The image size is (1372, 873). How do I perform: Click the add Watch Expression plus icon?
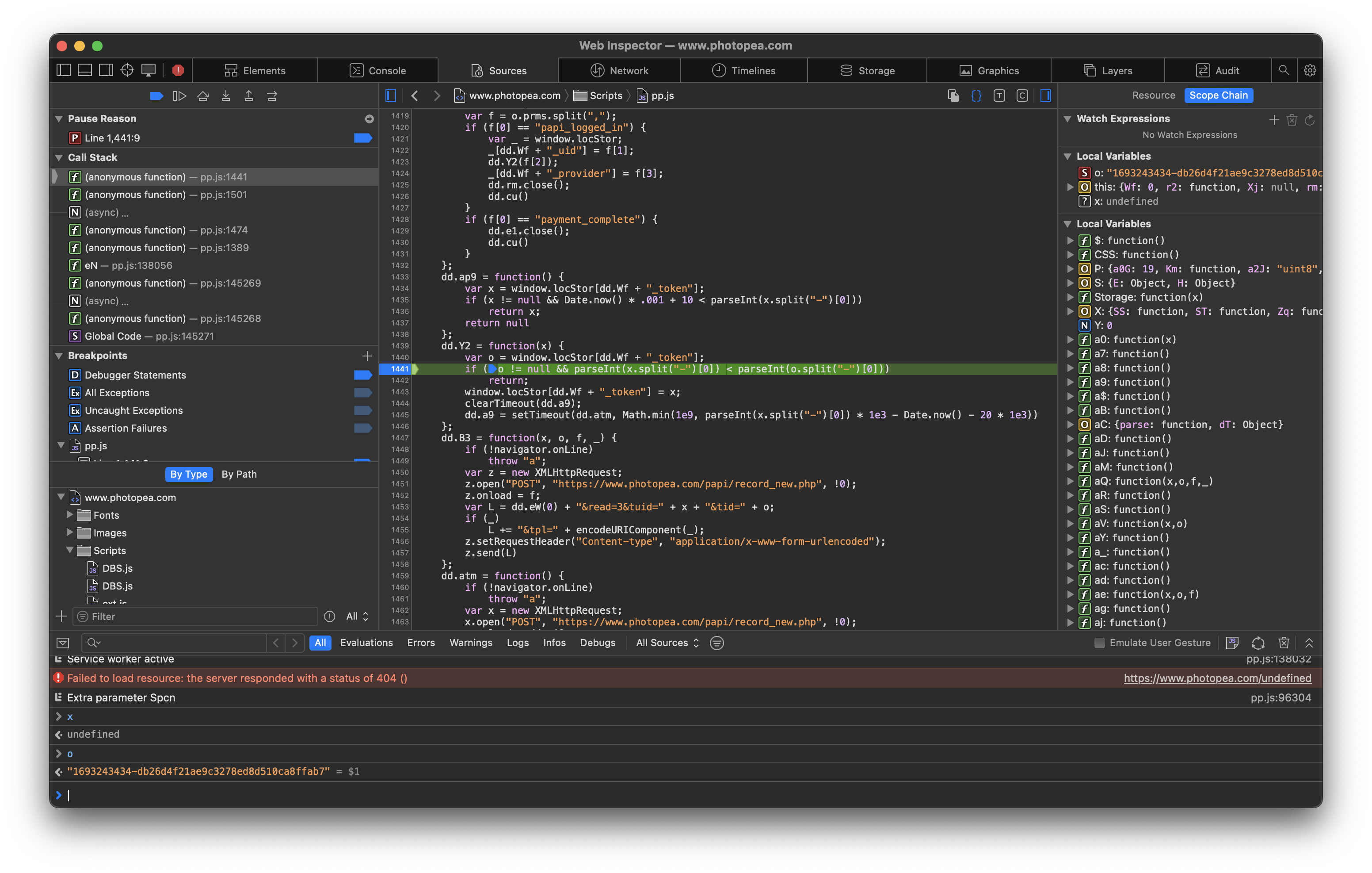pyautogui.click(x=1274, y=120)
